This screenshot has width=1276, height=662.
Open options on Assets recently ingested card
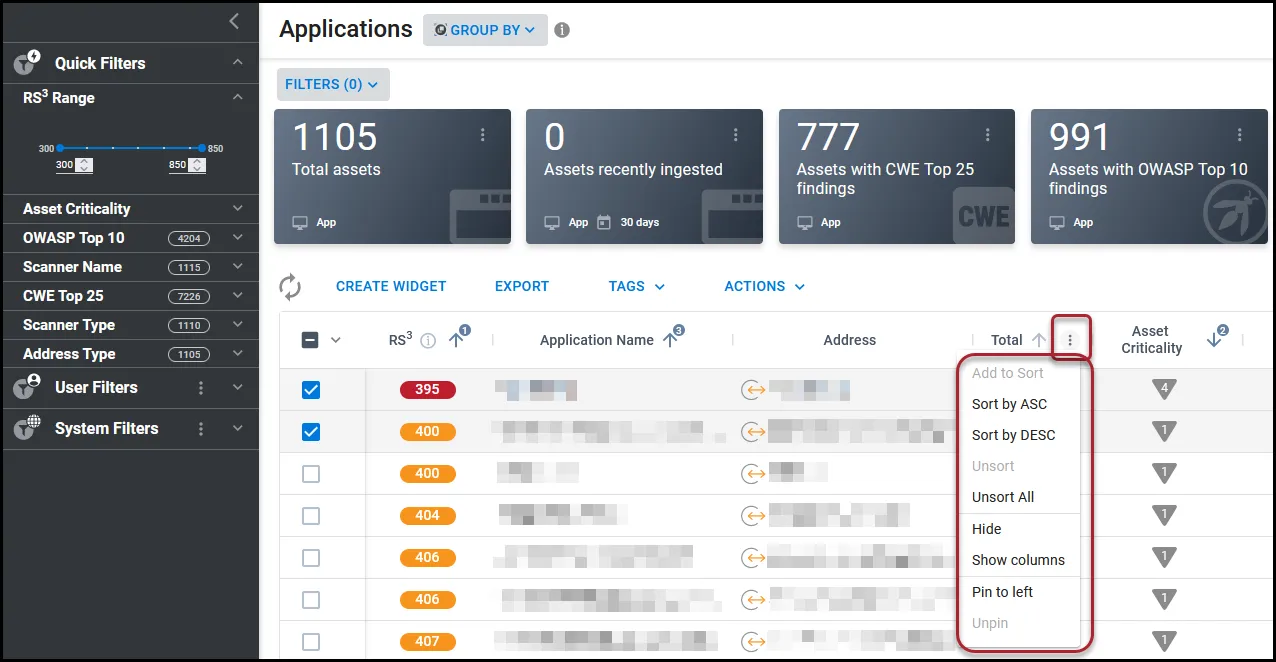coord(736,135)
